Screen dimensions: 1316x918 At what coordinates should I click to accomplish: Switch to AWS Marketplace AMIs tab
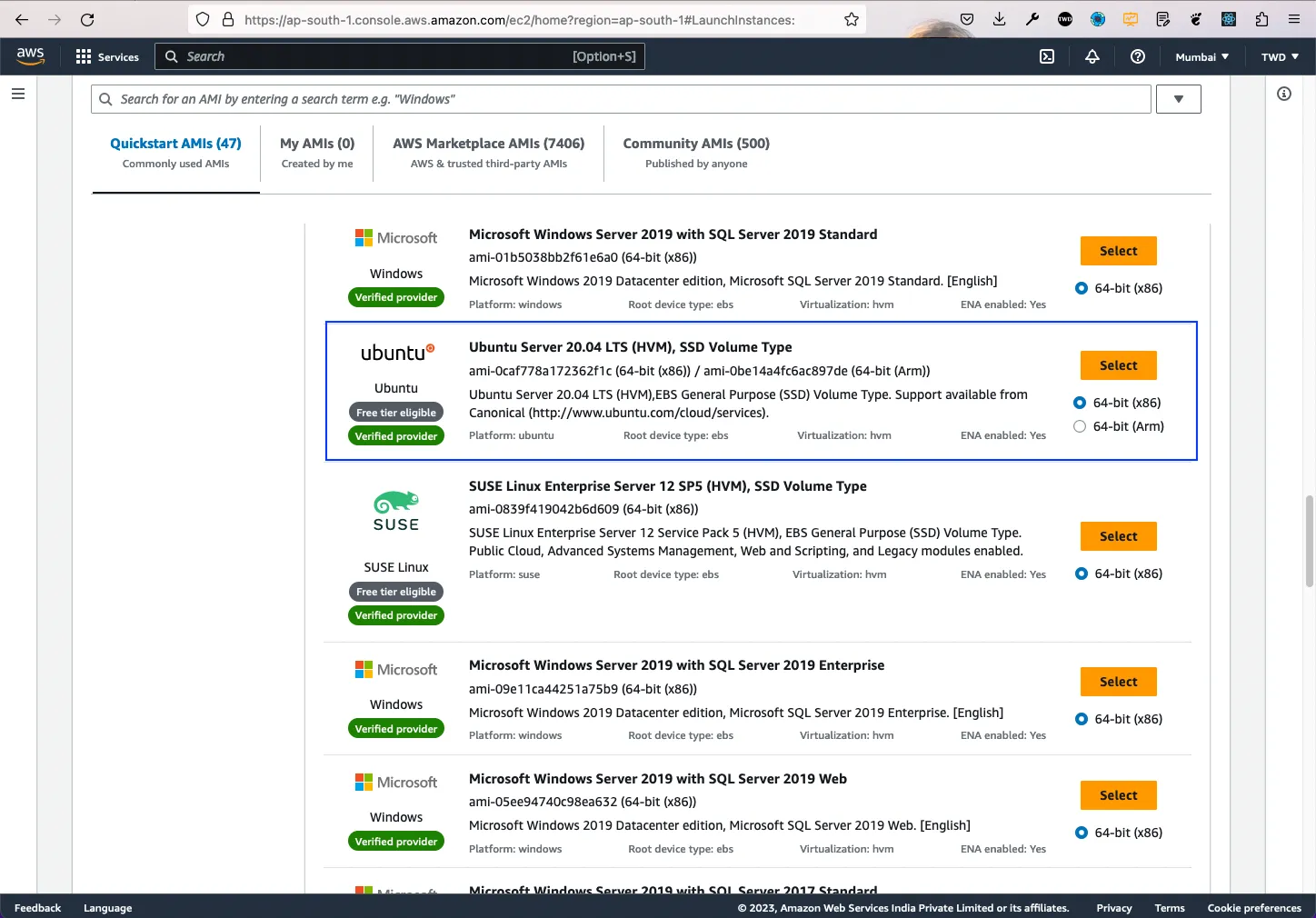click(488, 153)
